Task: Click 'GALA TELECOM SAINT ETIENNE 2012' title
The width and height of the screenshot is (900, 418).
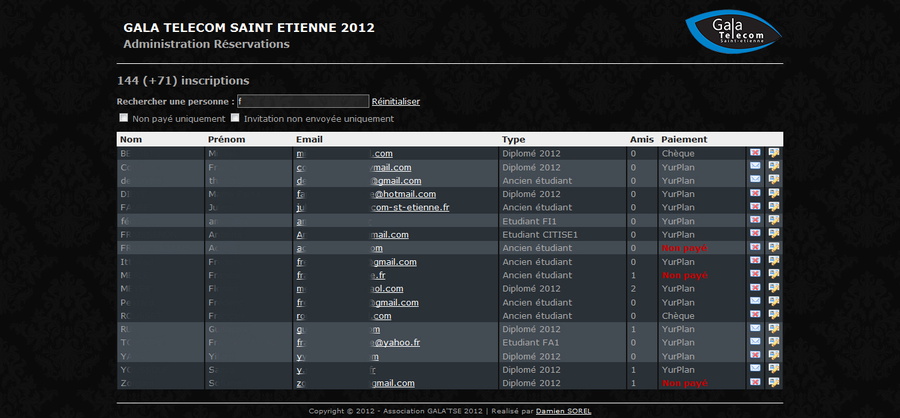Action: click(x=249, y=28)
